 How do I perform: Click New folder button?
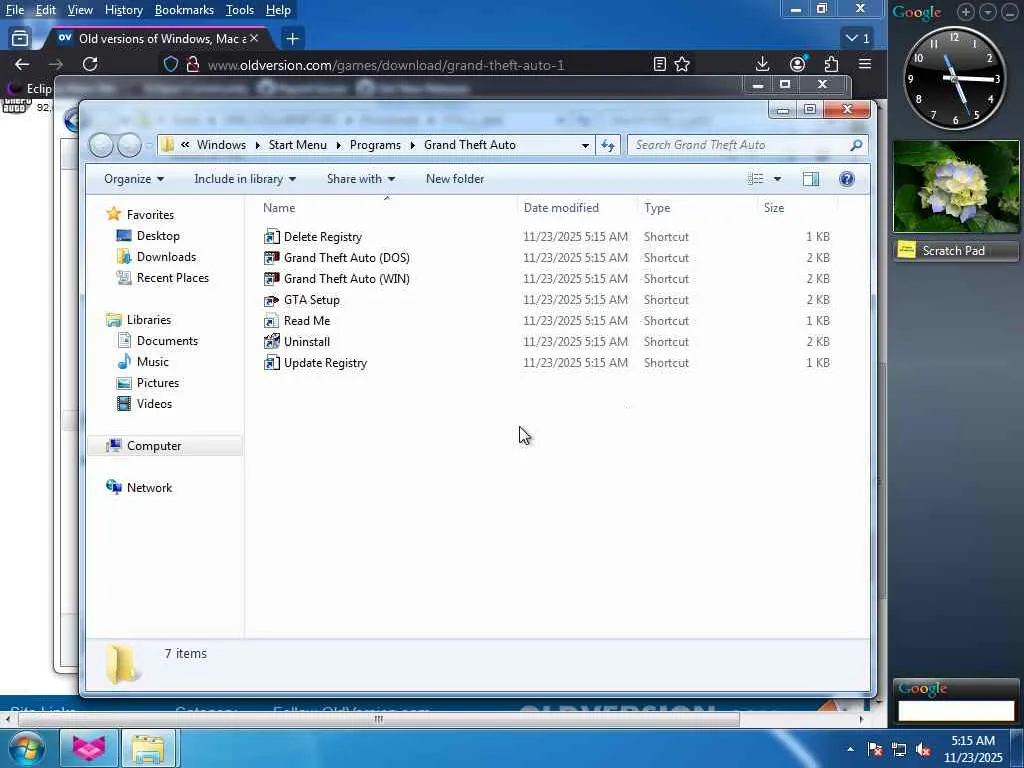point(455,179)
